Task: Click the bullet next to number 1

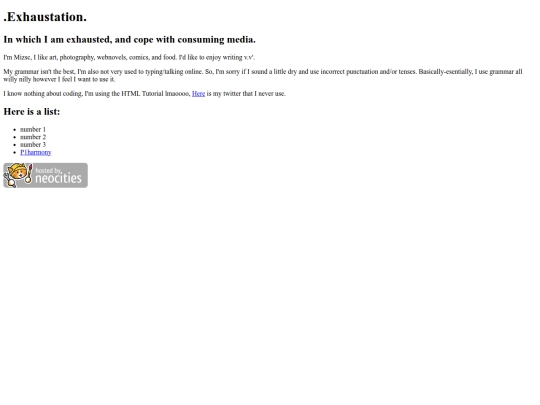Action: click(14, 129)
